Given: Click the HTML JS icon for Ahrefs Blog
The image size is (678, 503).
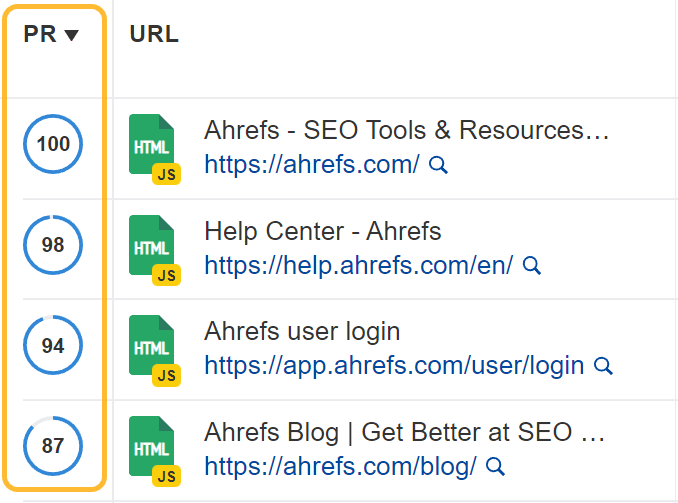Looking at the screenshot, I should 153,450.
